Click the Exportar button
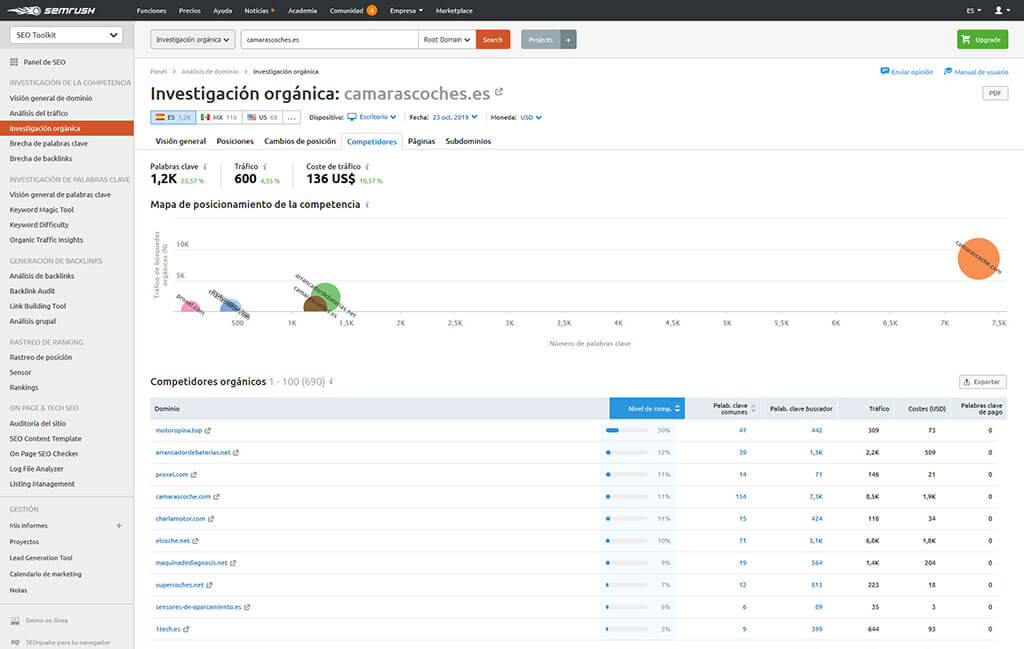Screen dimensions: 1024x649 pyautogui.click(x=982, y=382)
